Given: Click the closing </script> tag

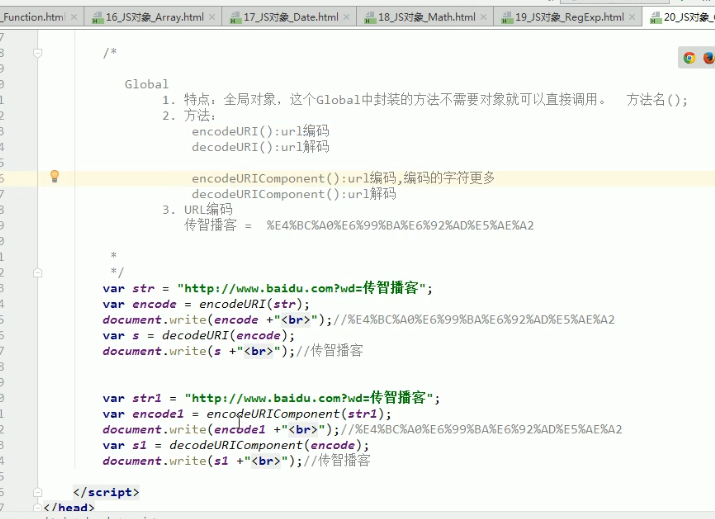Looking at the screenshot, I should point(106,493).
